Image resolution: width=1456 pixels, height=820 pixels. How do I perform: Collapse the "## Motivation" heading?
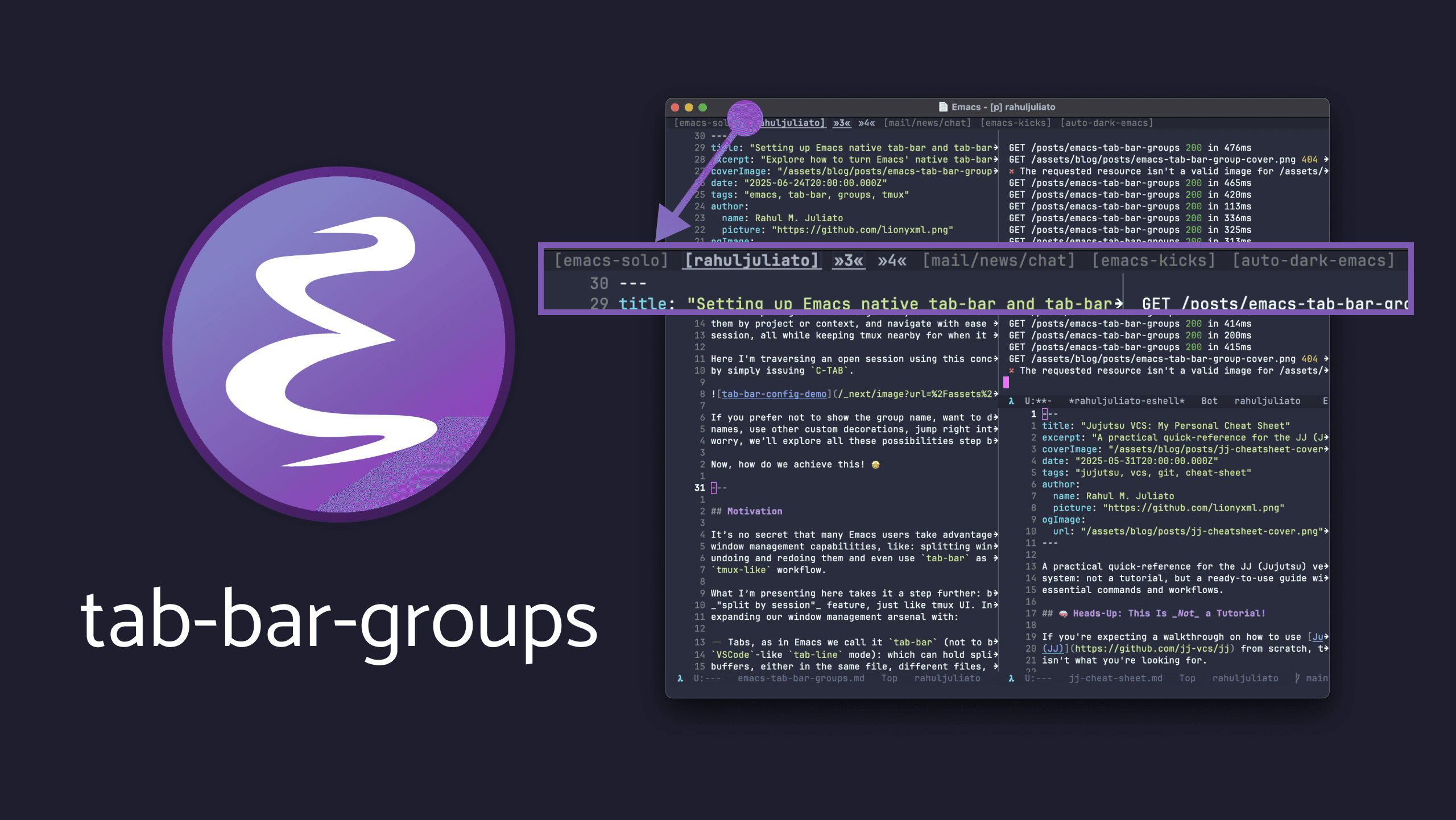tap(747, 511)
